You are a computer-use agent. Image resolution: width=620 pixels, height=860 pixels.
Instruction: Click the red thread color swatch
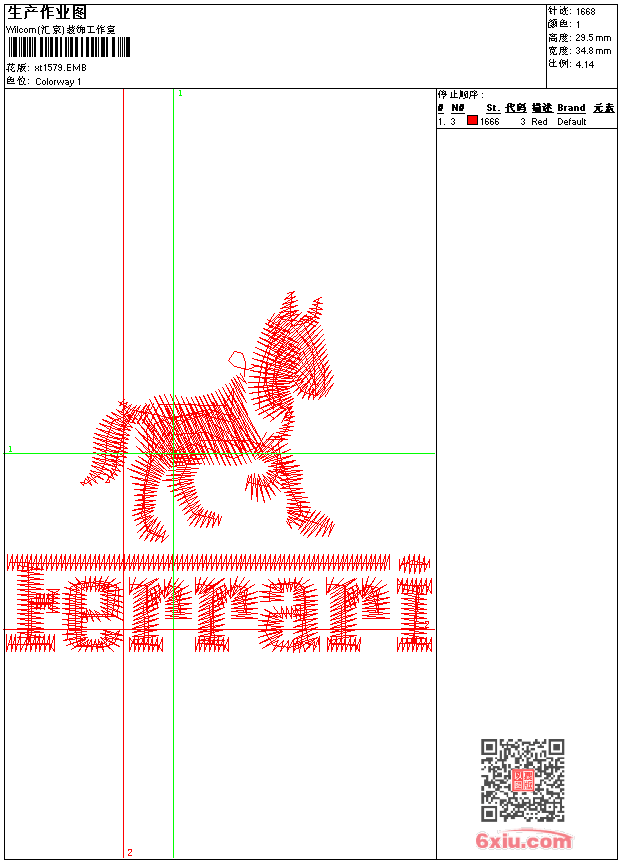click(x=472, y=121)
